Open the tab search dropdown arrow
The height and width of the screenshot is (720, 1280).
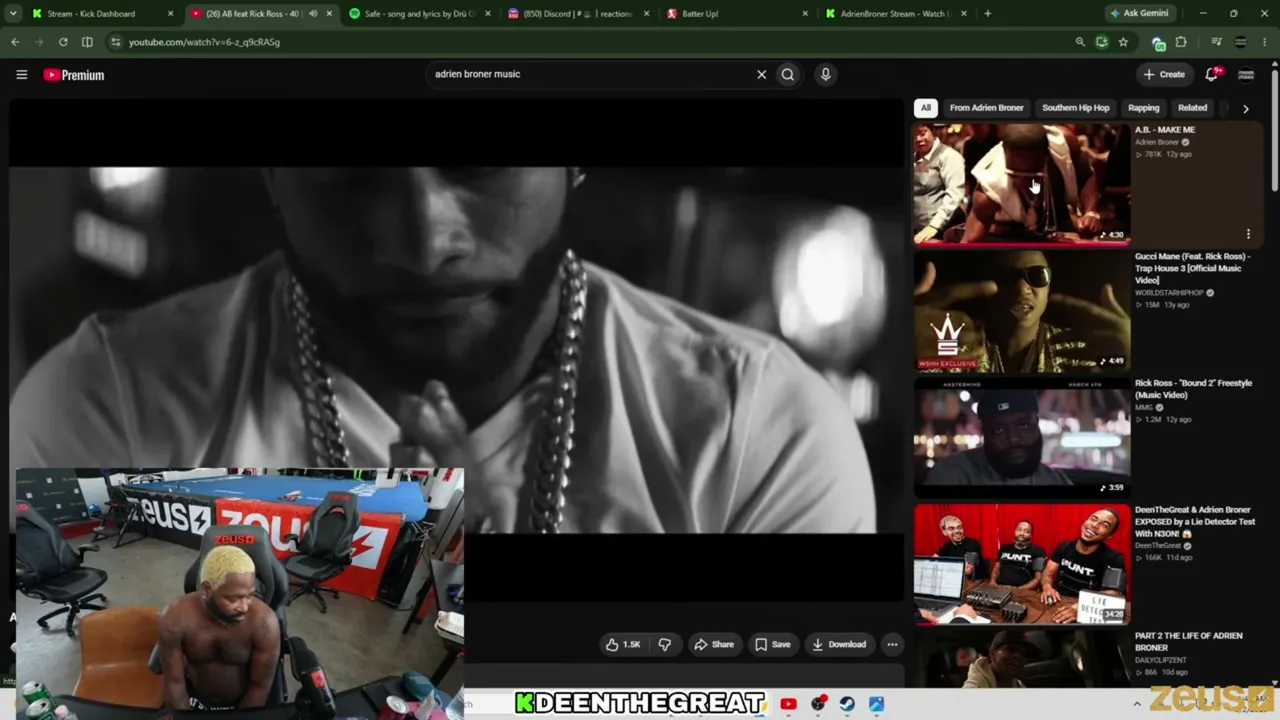pyautogui.click(x=15, y=14)
